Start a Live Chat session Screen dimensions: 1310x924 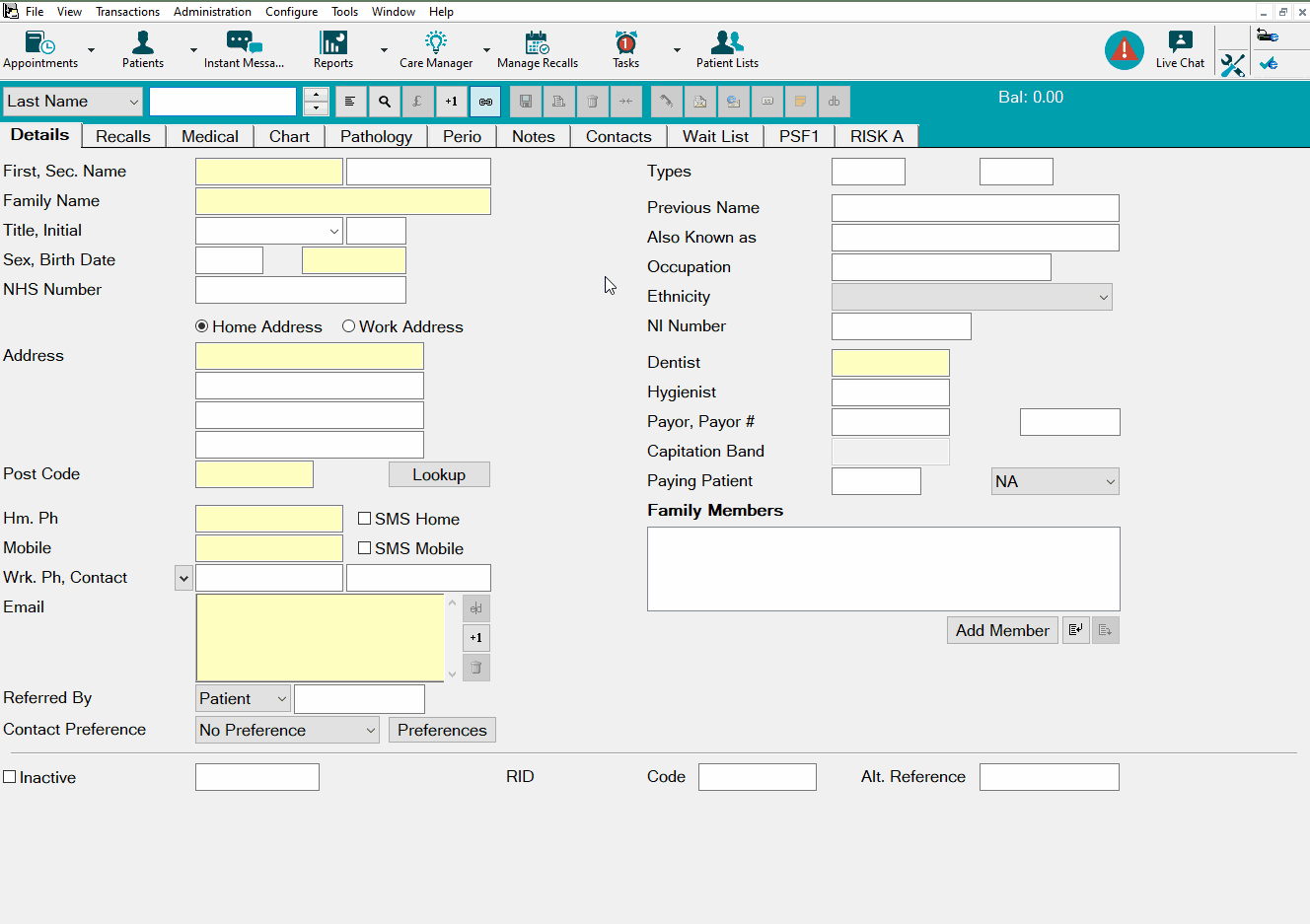click(x=1180, y=49)
